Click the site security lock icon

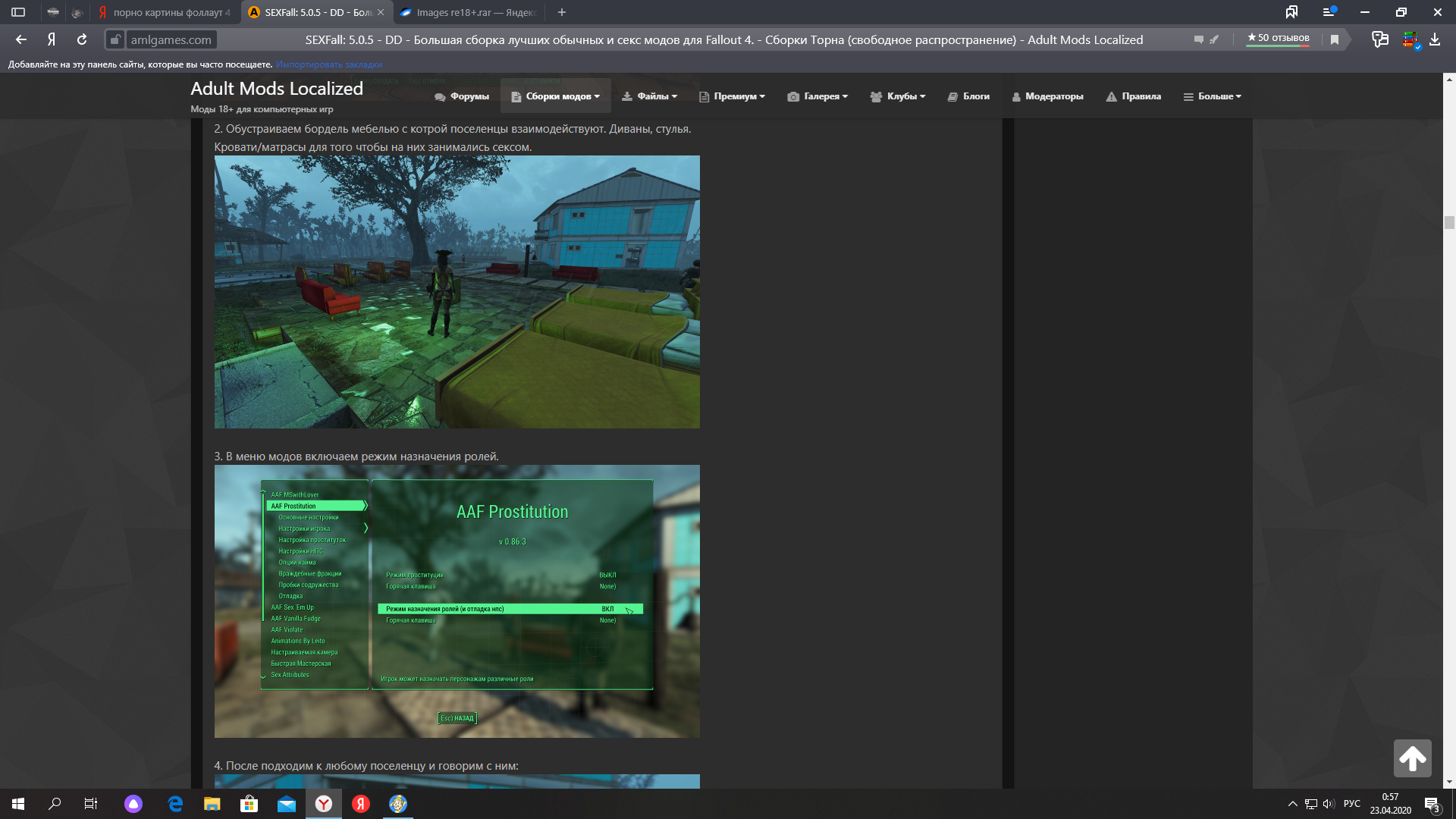115,39
